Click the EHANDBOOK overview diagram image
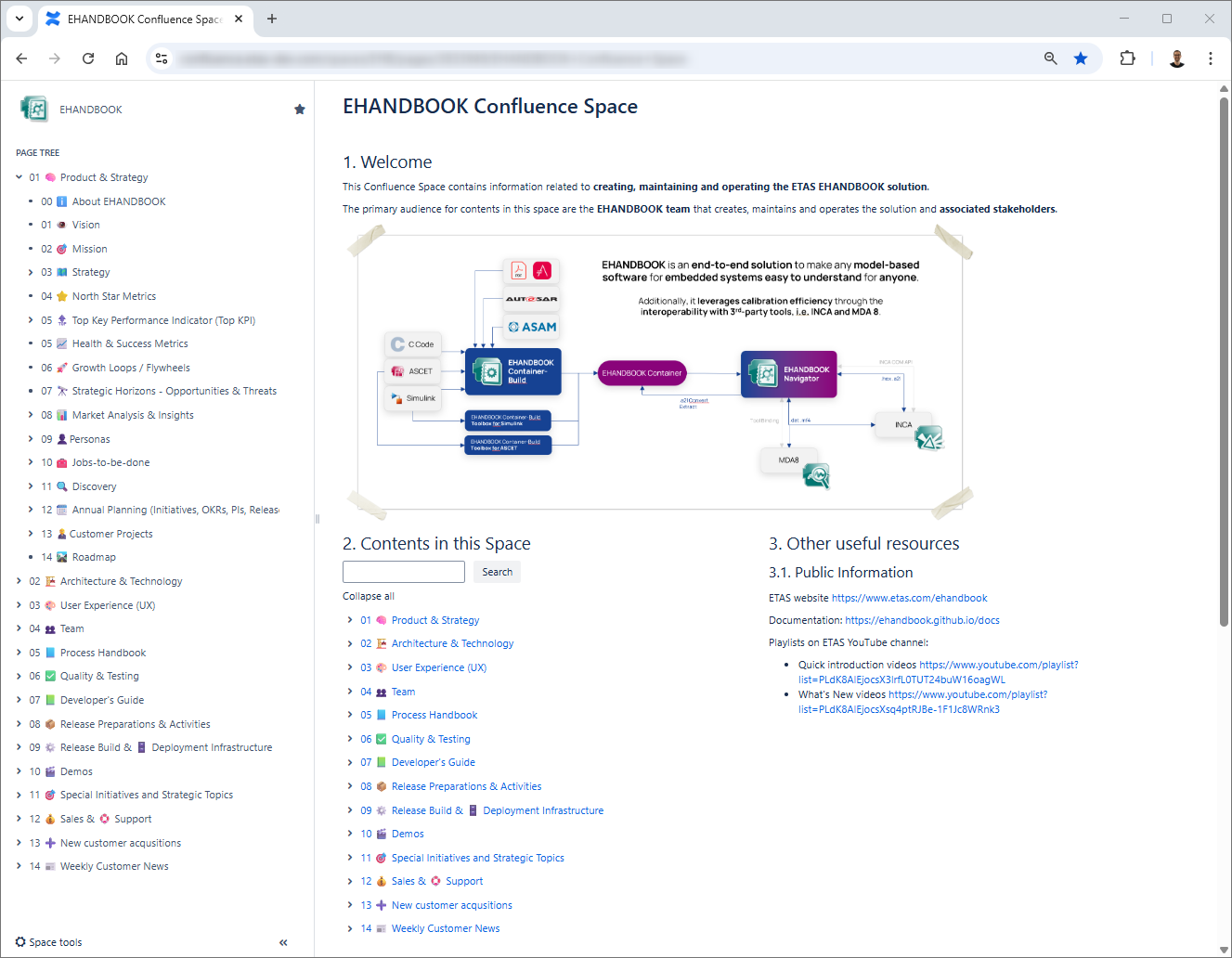 click(660, 371)
